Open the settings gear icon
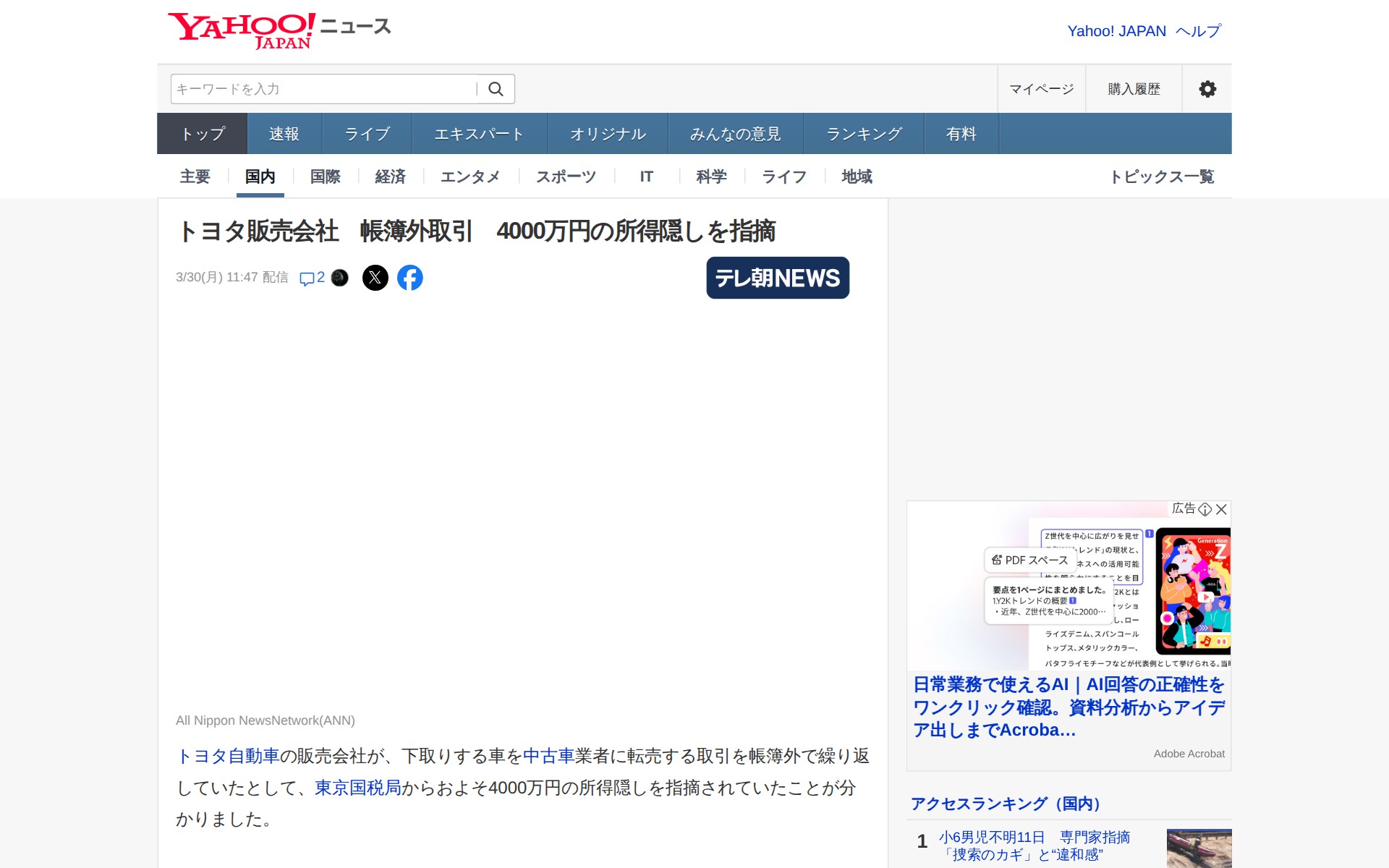Viewport: 1389px width, 868px height. click(x=1207, y=89)
